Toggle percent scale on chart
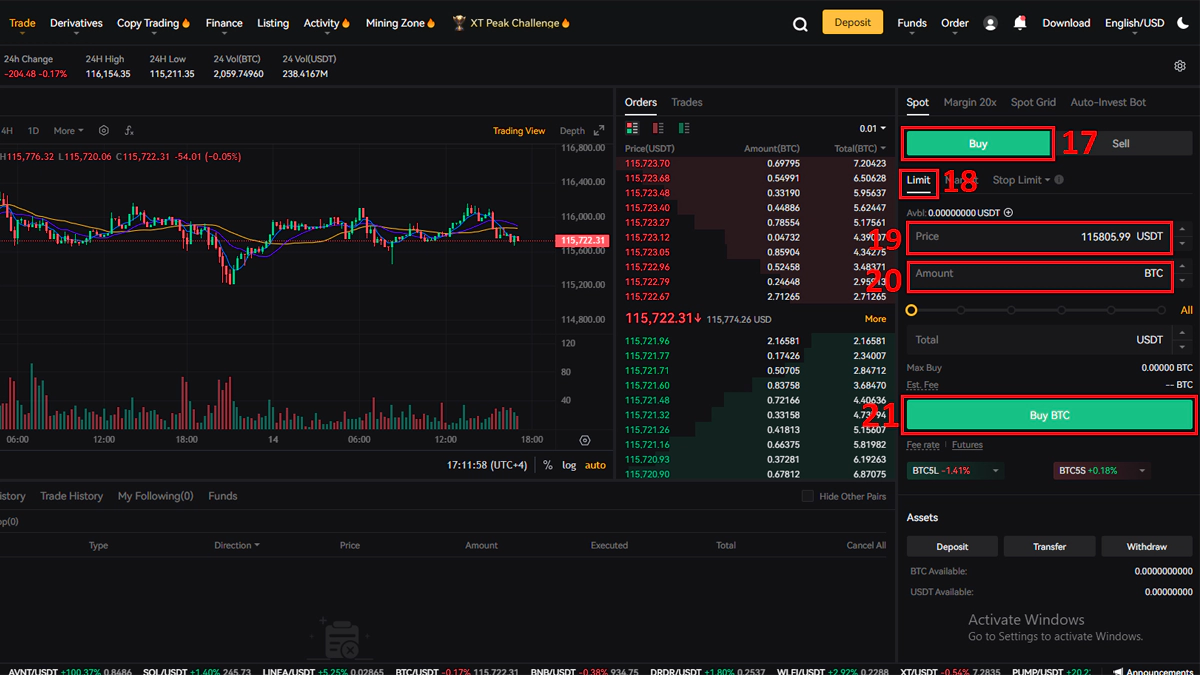Image resolution: width=1200 pixels, height=675 pixels. pos(548,465)
